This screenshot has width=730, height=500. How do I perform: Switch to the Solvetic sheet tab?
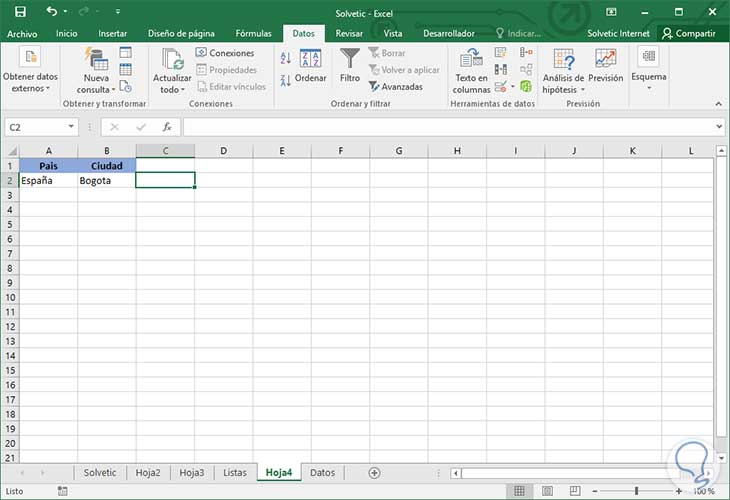click(100, 473)
